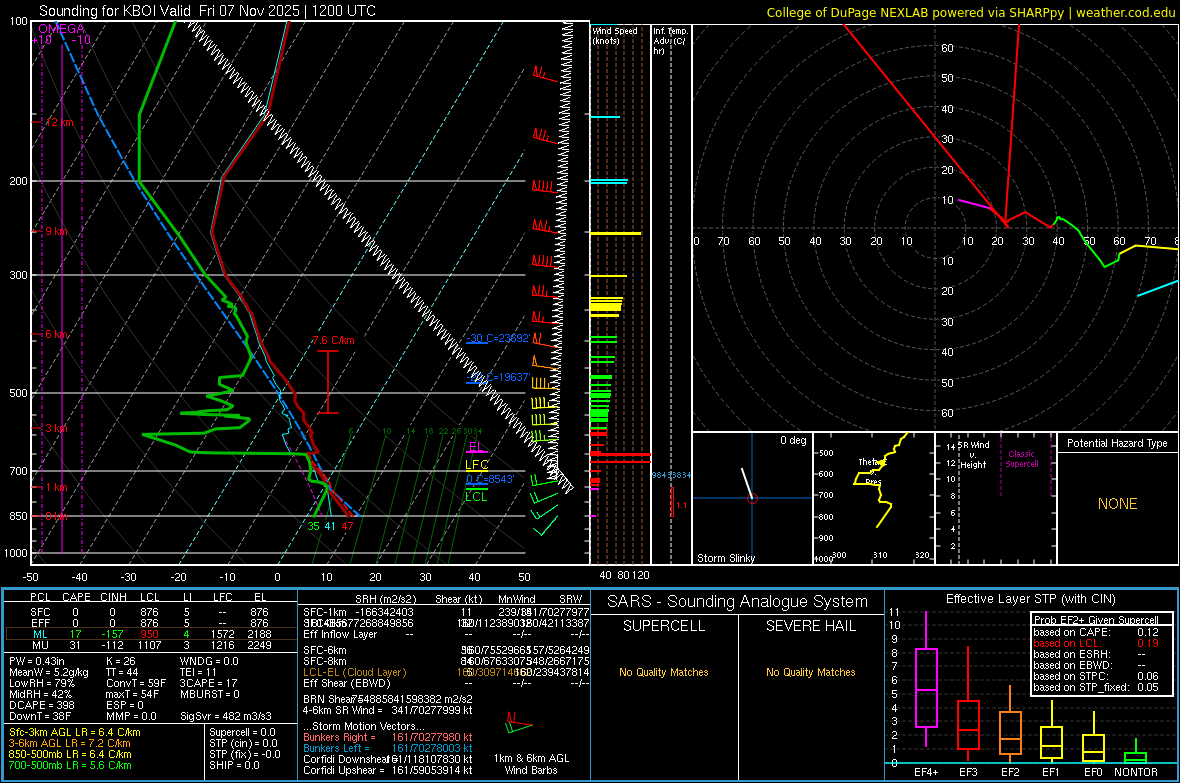Select the SEVERE HAIL column header
Viewport: 1180px width, 783px height.
click(810, 626)
